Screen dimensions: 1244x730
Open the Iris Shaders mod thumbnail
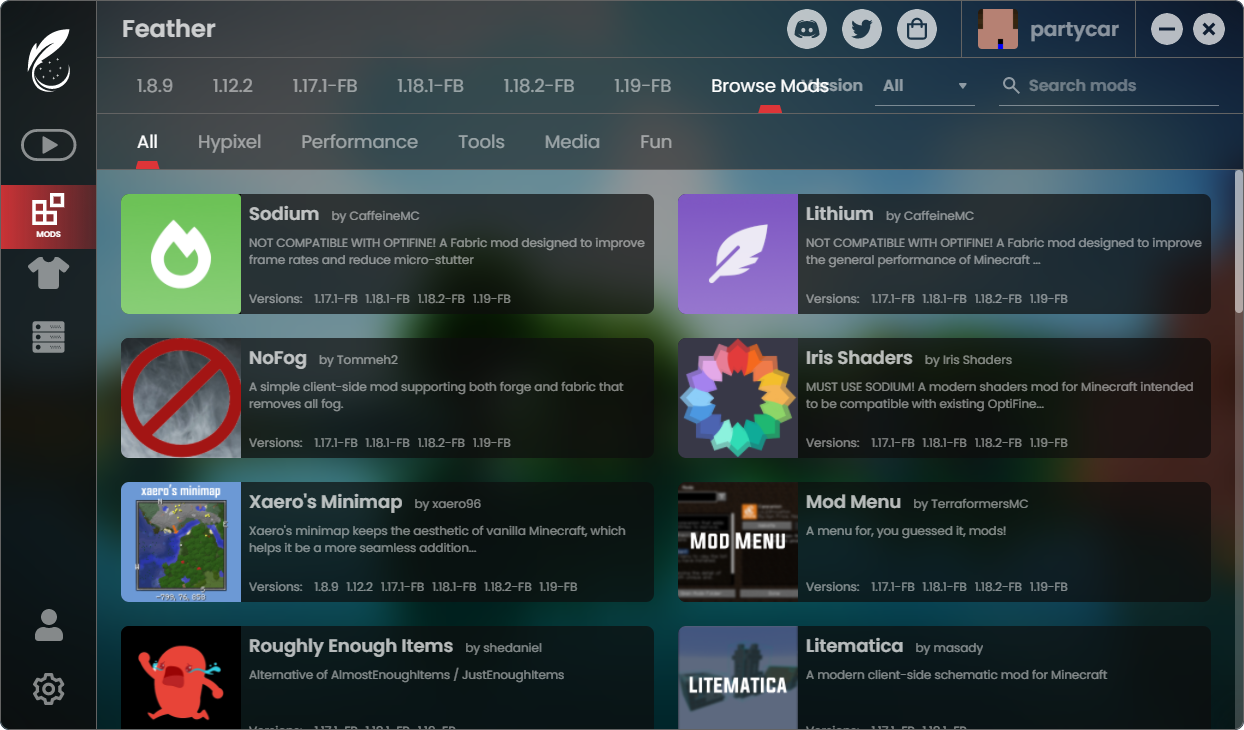click(x=738, y=398)
